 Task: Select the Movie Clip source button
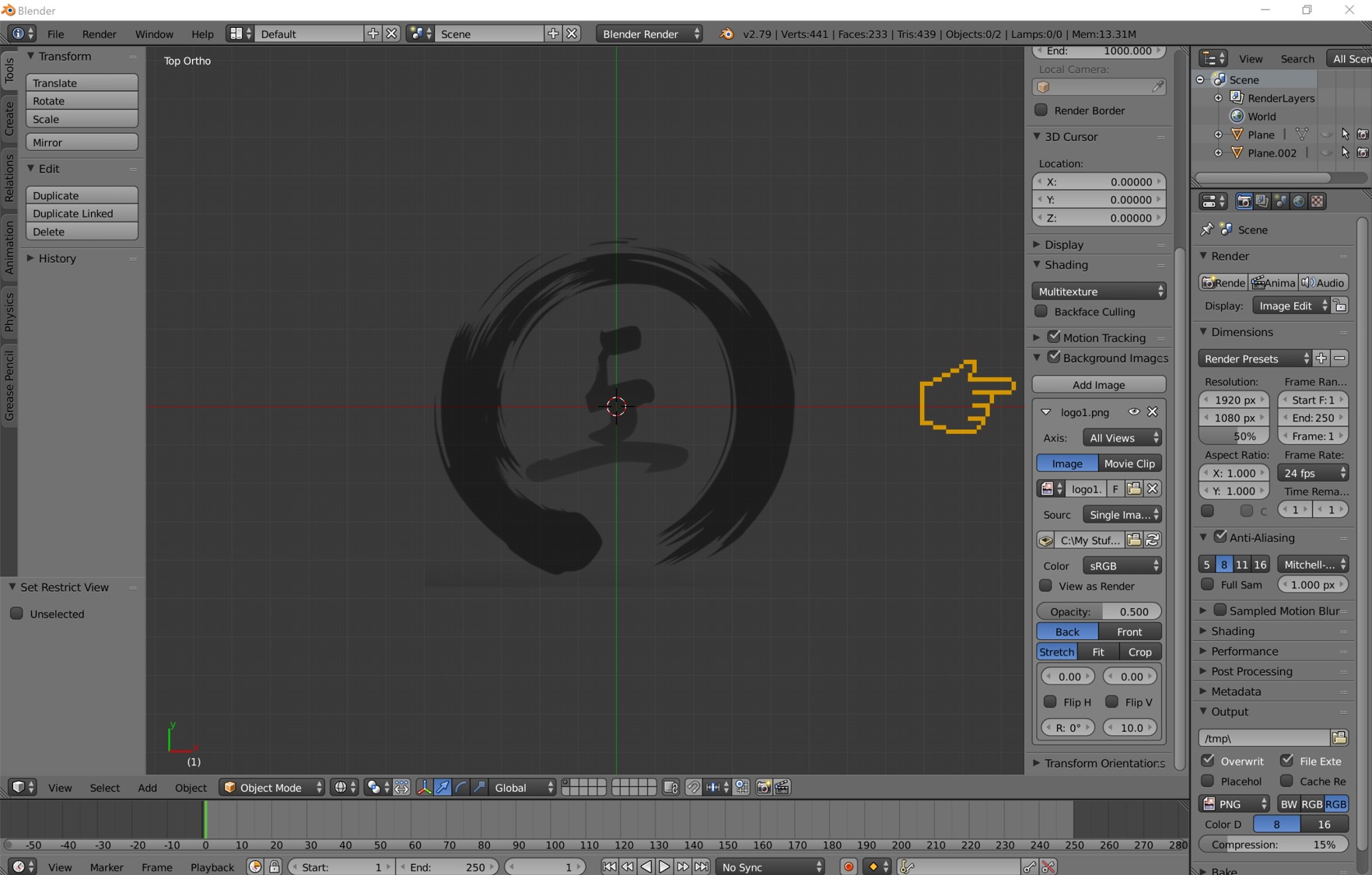tap(1130, 464)
